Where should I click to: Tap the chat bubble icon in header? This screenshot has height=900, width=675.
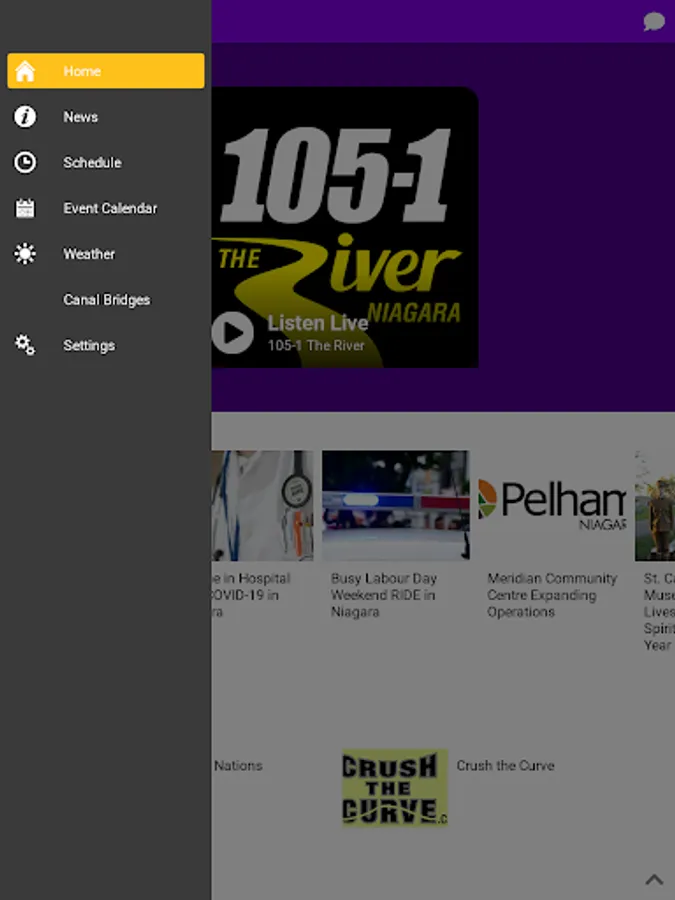[654, 22]
